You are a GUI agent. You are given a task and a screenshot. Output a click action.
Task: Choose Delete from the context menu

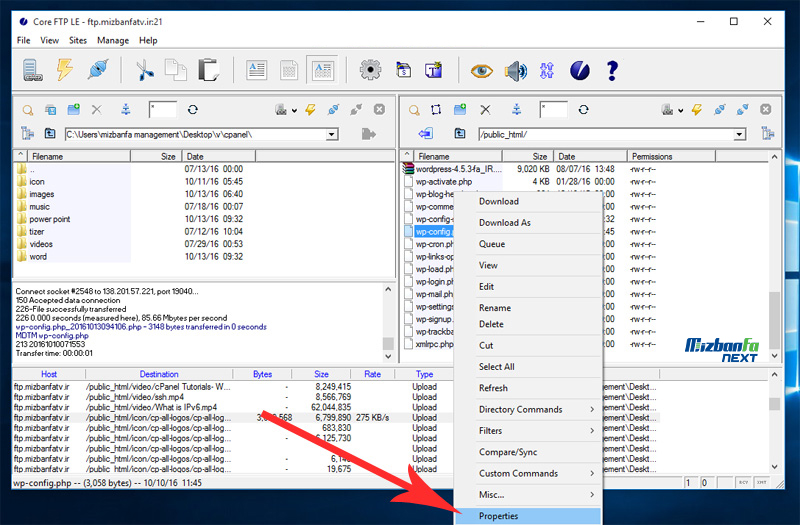(x=528, y=324)
